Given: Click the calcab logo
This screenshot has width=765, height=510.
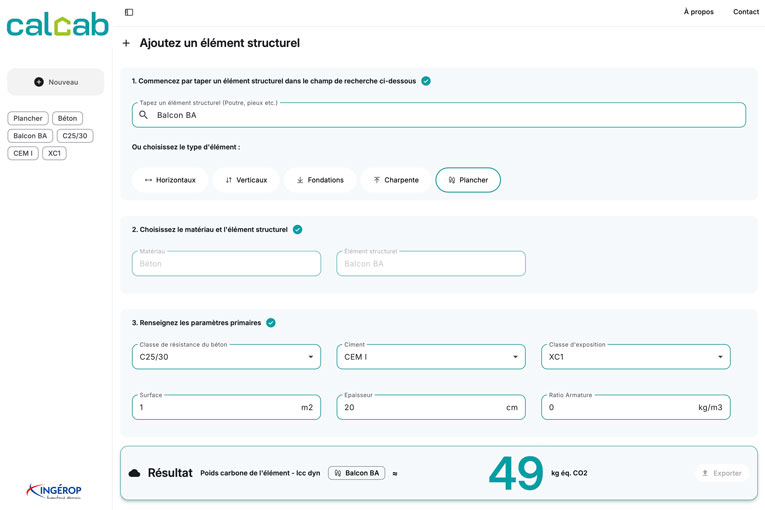Looking at the screenshot, I should pos(57,25).
